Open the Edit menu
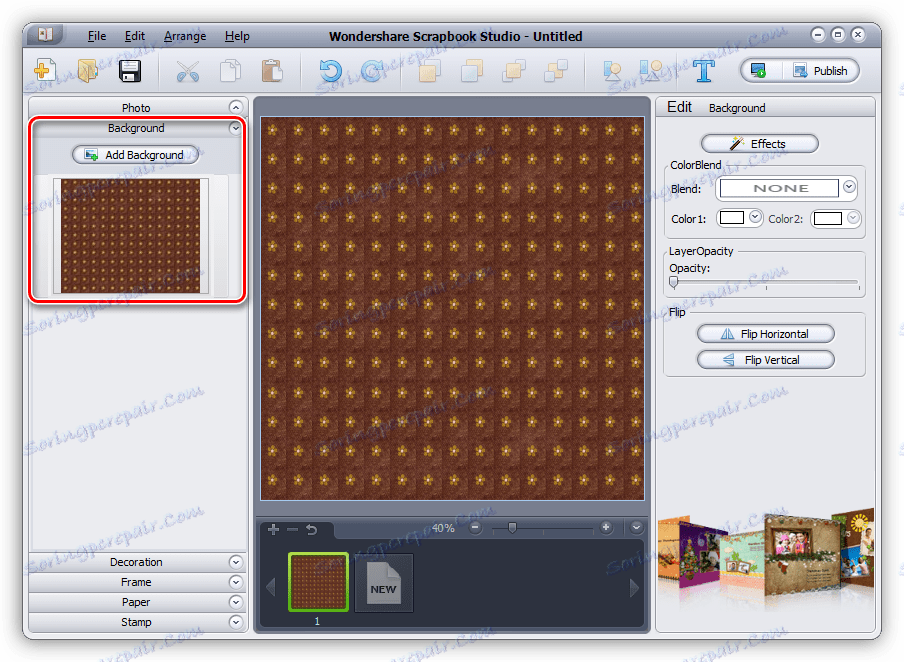The height and width of the screenshot is (662, 904). 135,36
